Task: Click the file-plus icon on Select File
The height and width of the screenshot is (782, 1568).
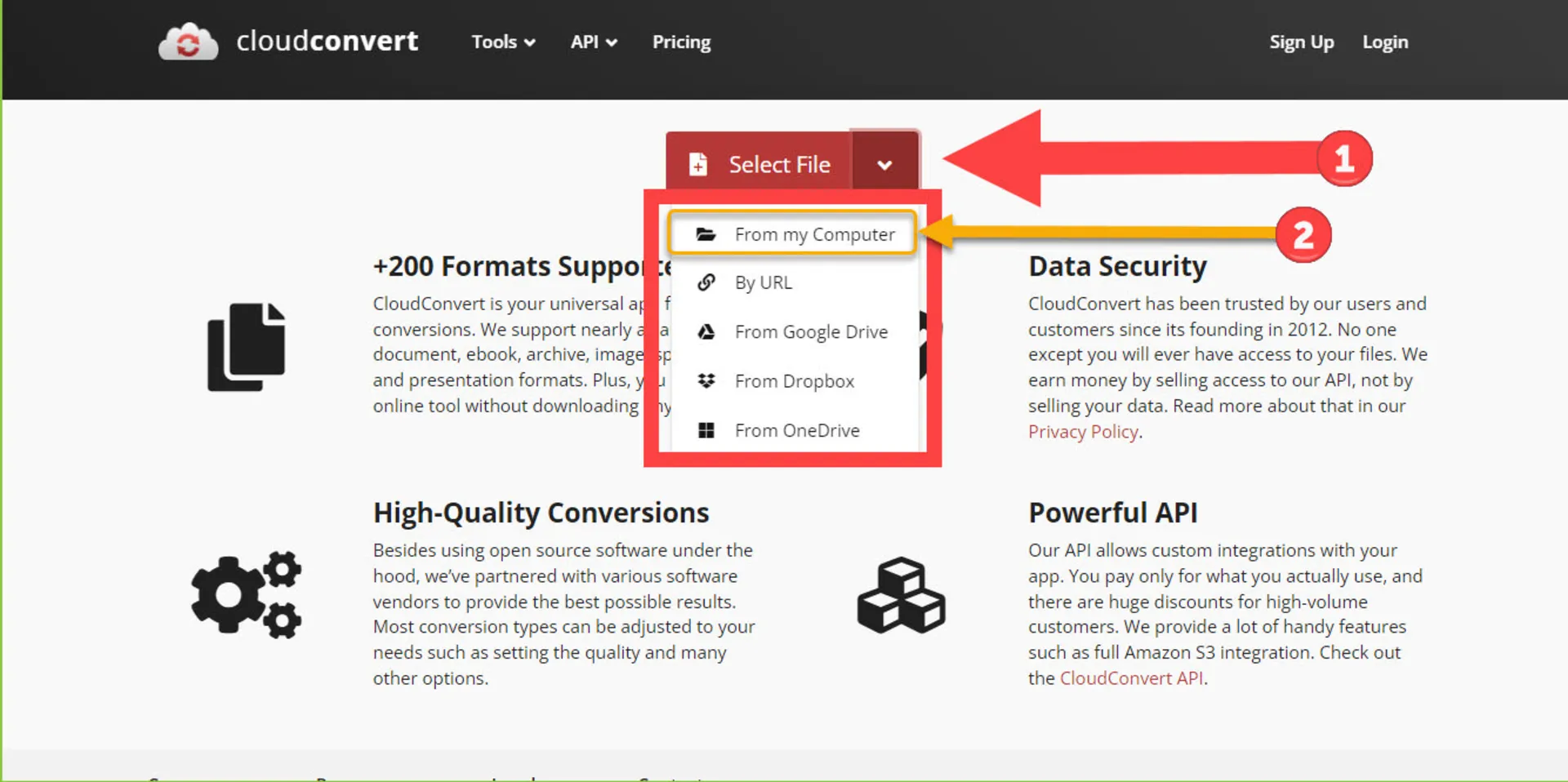Action: 698,164
